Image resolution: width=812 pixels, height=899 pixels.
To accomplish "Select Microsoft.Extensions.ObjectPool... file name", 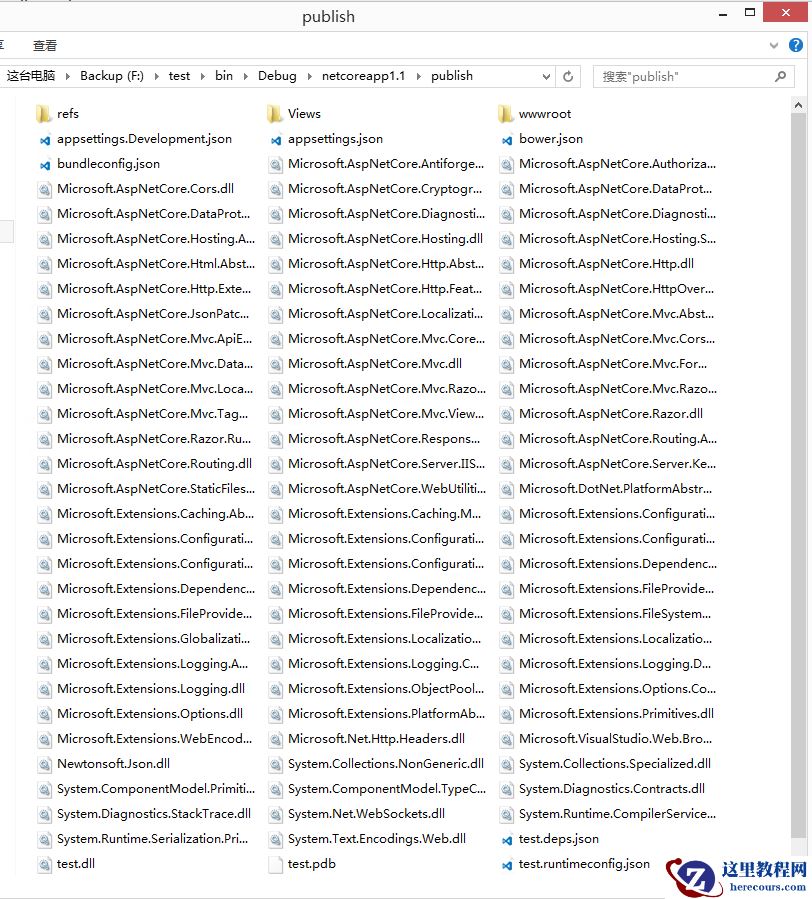I will 385,689.
